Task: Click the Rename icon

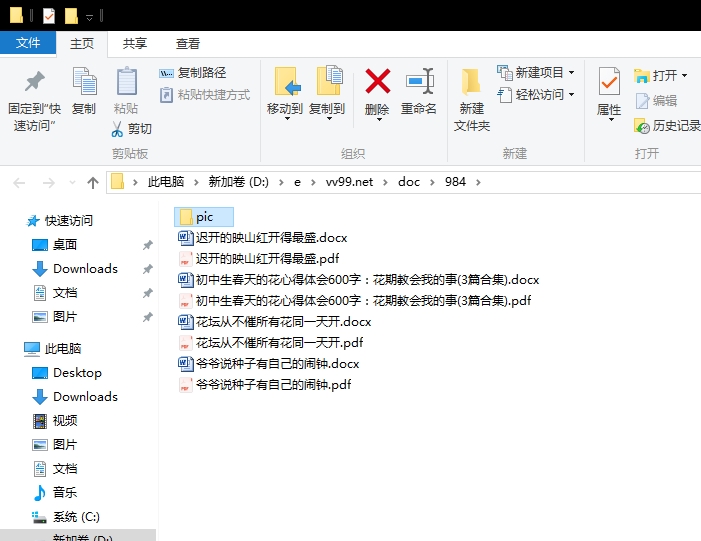Action: coord(420,81)
